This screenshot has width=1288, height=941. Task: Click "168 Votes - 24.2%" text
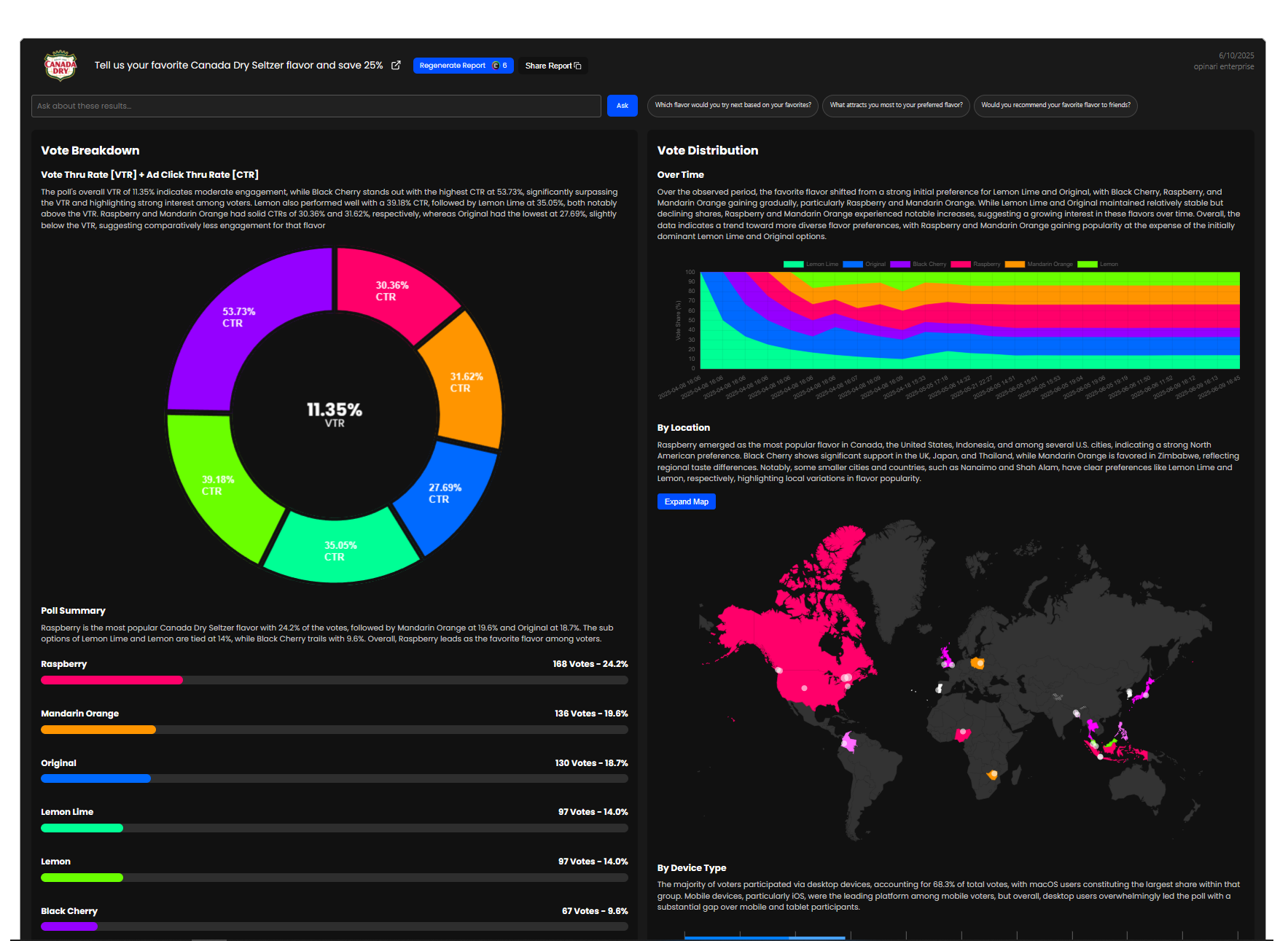click(x=590, y=664)
